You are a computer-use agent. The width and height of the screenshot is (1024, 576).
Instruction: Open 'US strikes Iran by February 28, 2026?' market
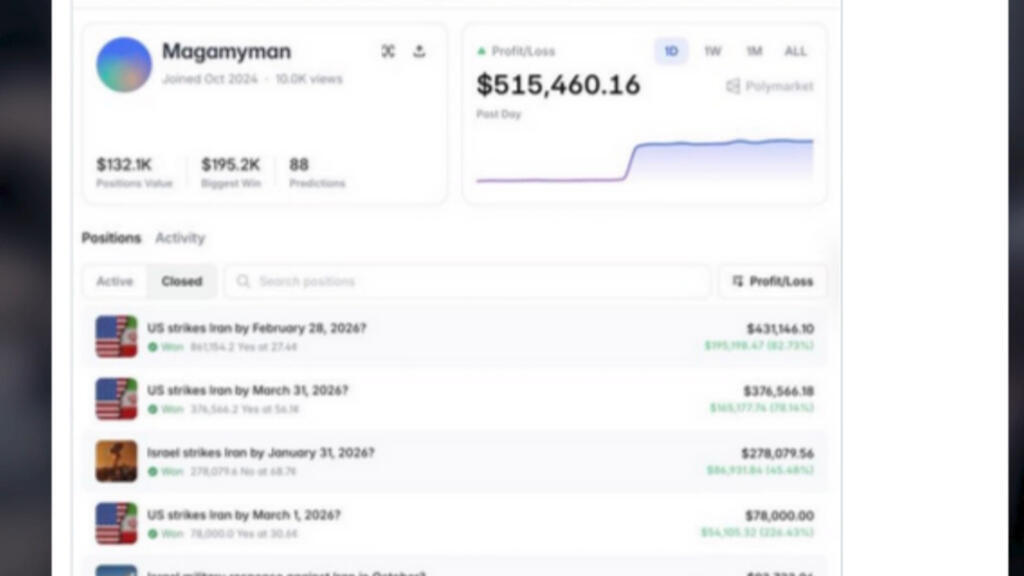pos(257,328)
